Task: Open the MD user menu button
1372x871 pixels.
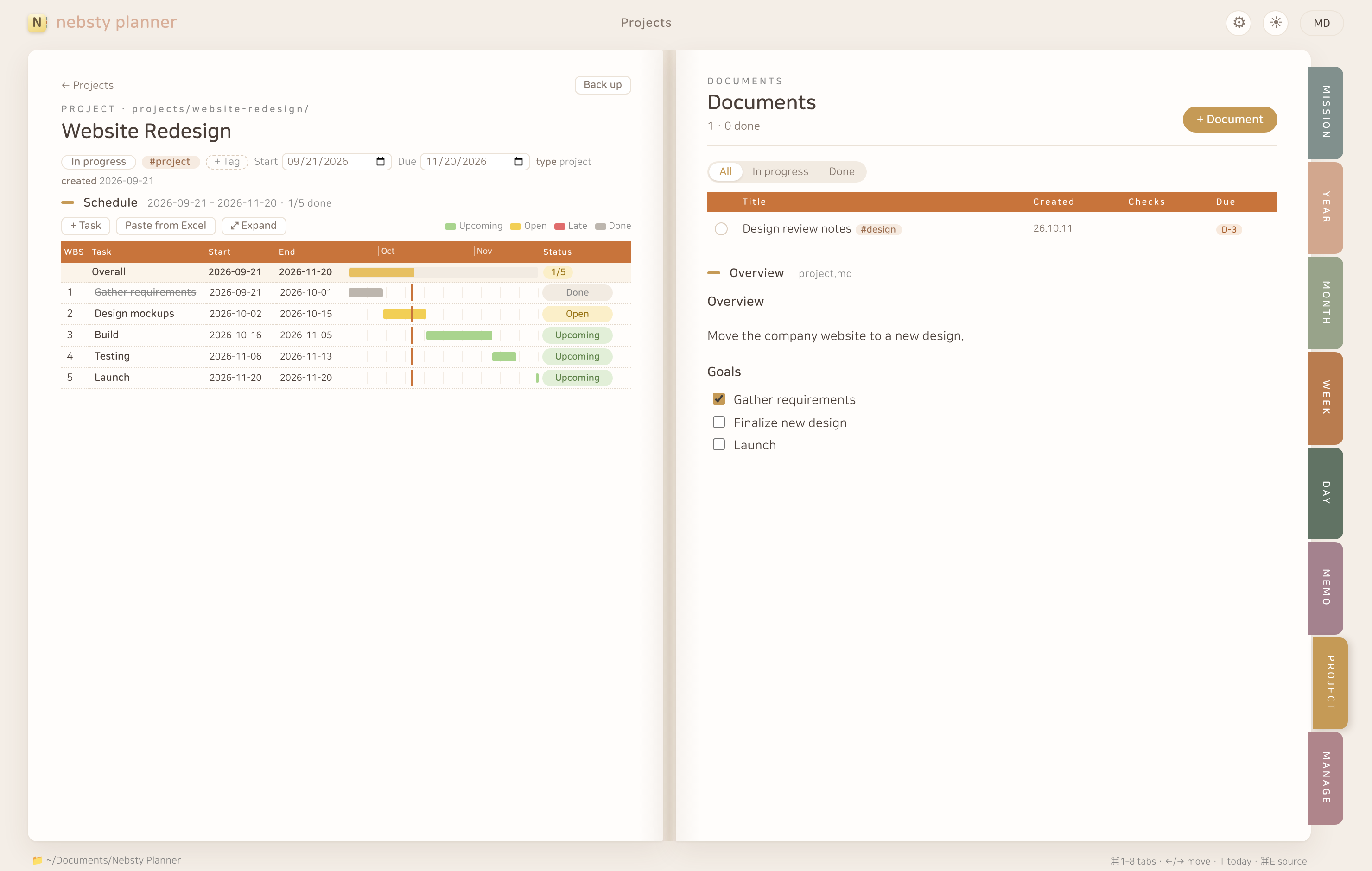Action: (x=1322, y=23)
